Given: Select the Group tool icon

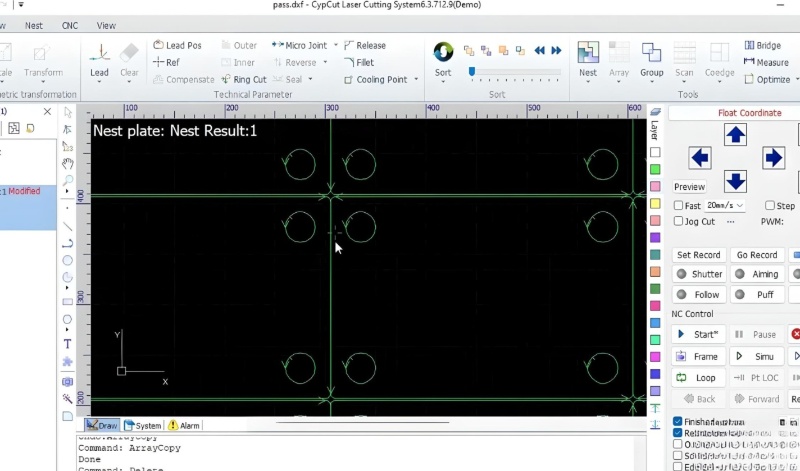Looking at the screenshot, I should pyautogui.click(x=652, y=58).
